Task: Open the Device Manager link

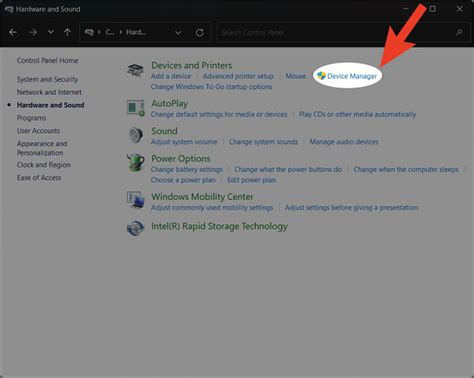Action: (352, 76)
